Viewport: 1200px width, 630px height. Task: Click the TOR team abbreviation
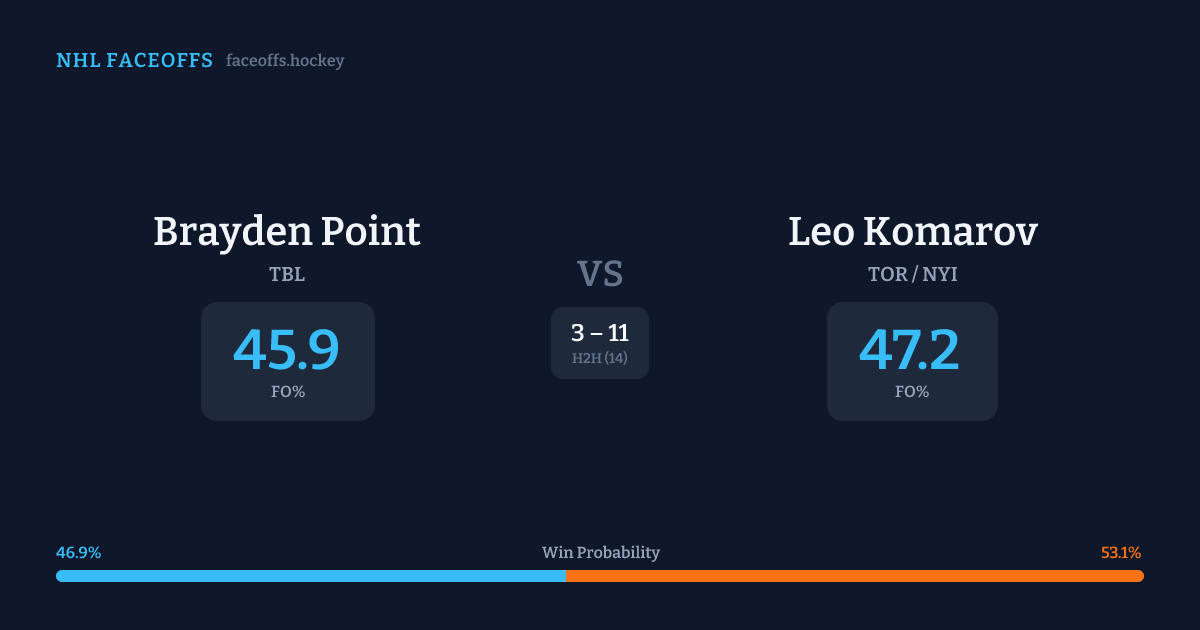point(888,274)
